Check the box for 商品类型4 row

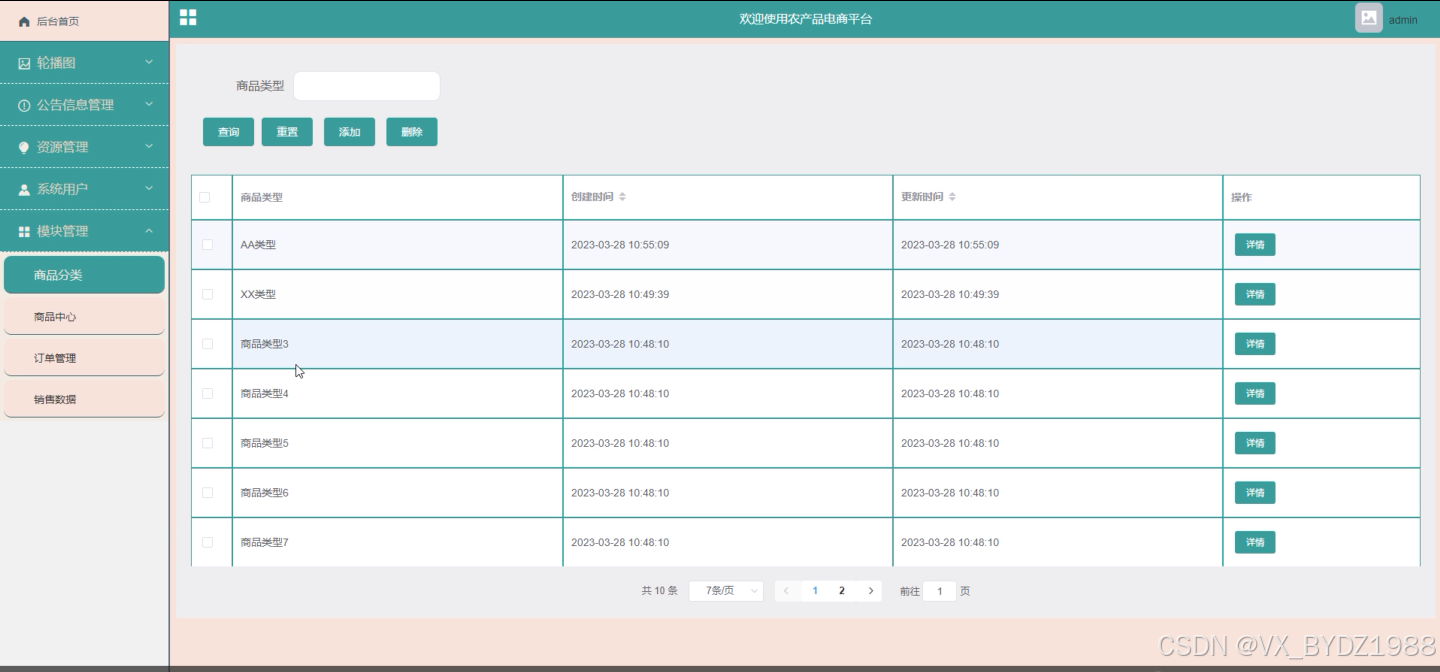208,393
